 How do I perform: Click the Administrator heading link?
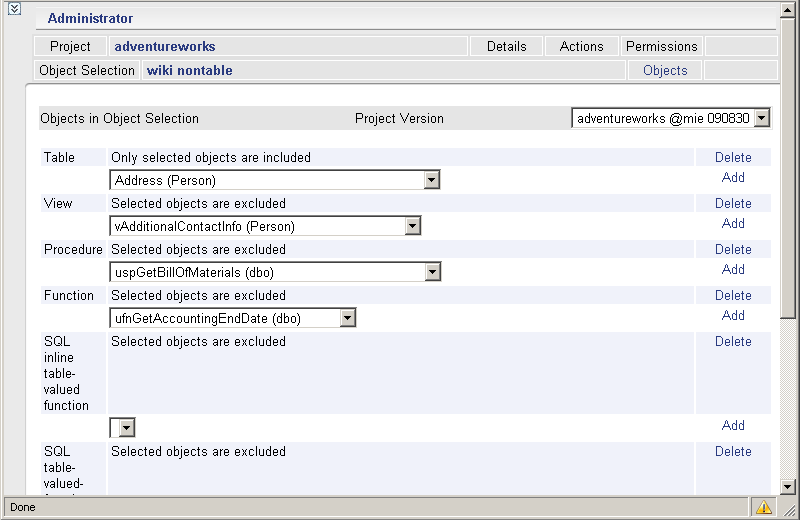click(x=90, y=18)
